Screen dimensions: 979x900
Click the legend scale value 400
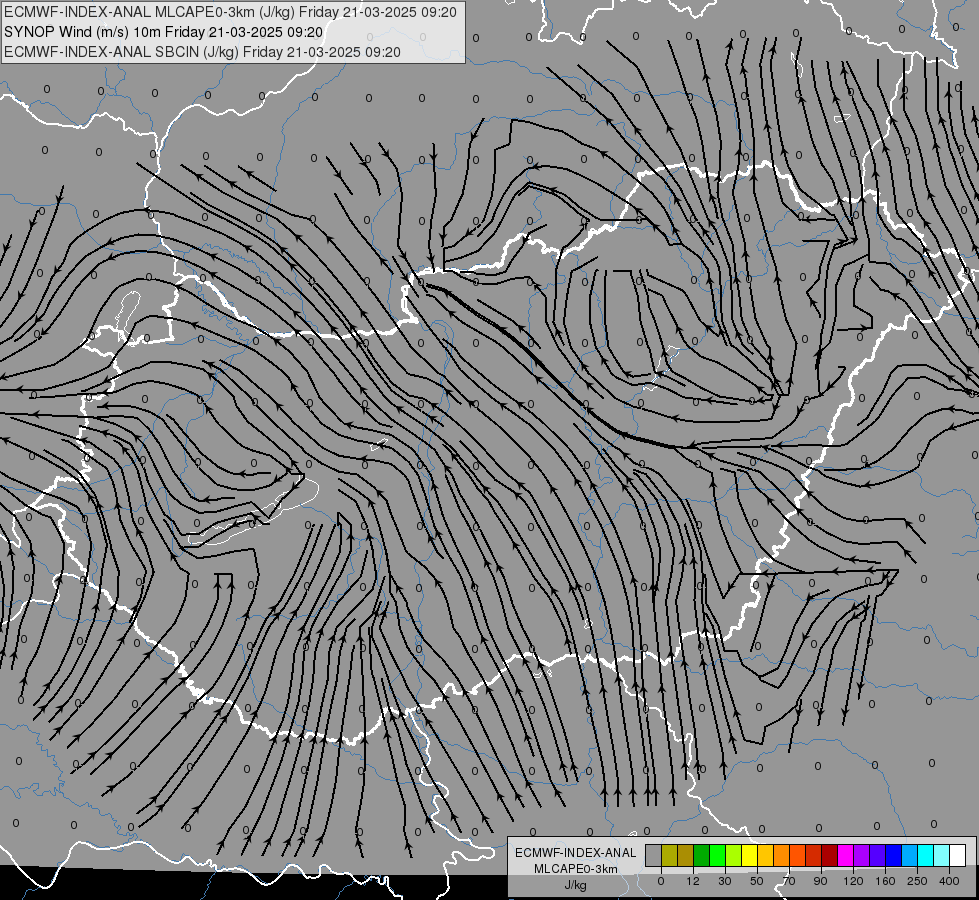click(949, 881)
